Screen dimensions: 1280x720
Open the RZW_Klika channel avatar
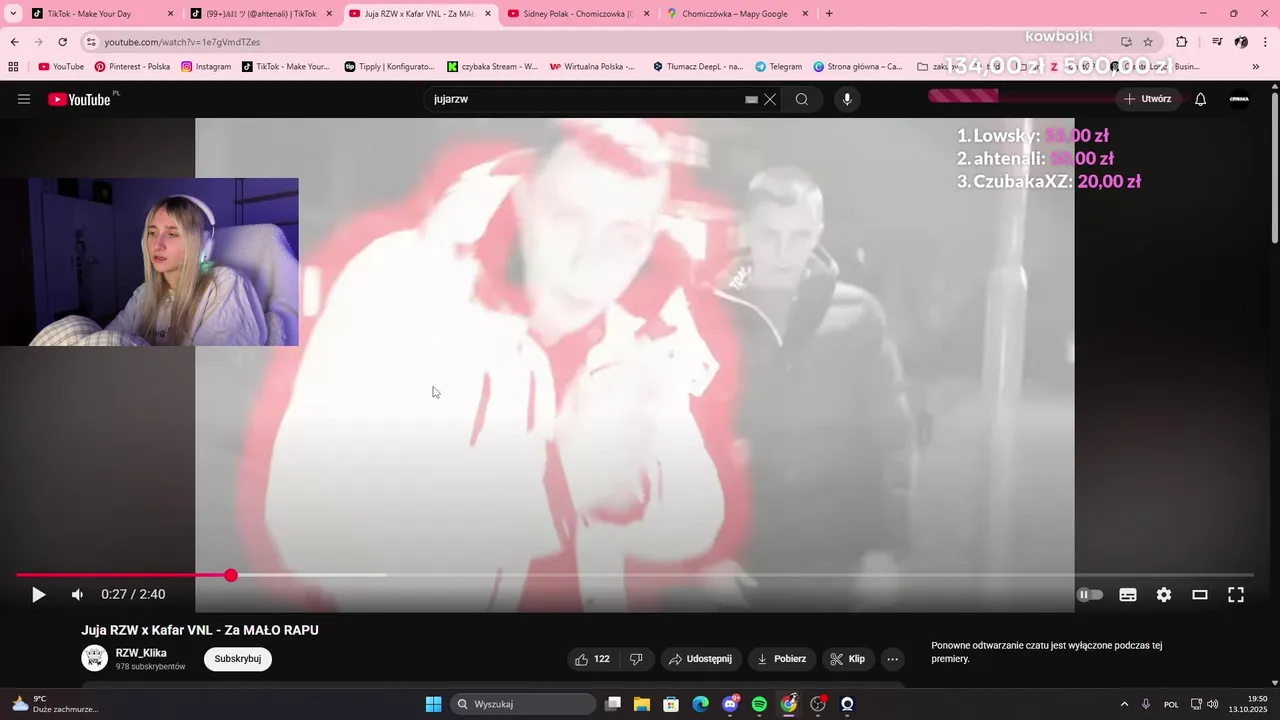(x=95, y=658)
